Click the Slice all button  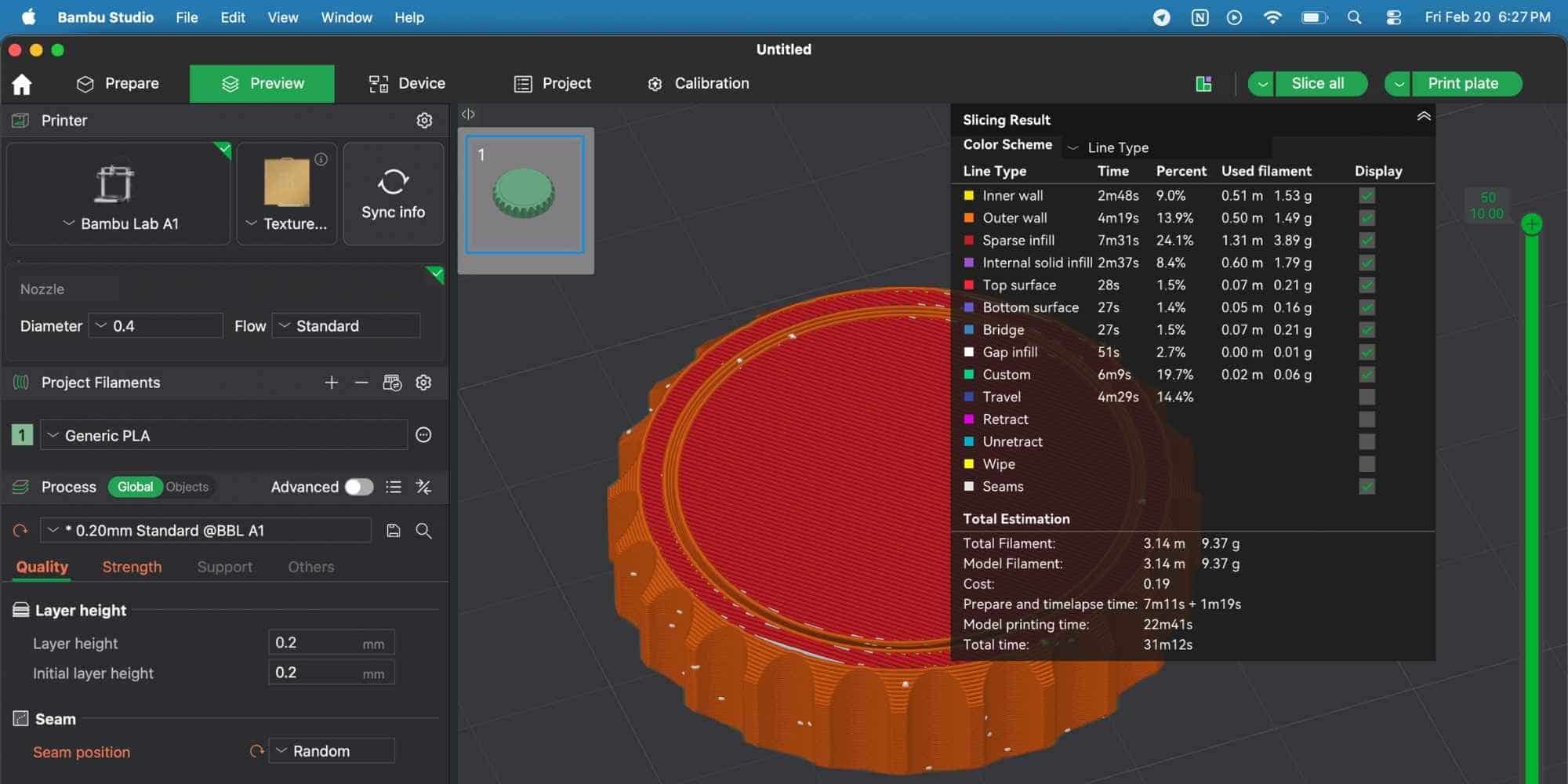pos(1321,84)
